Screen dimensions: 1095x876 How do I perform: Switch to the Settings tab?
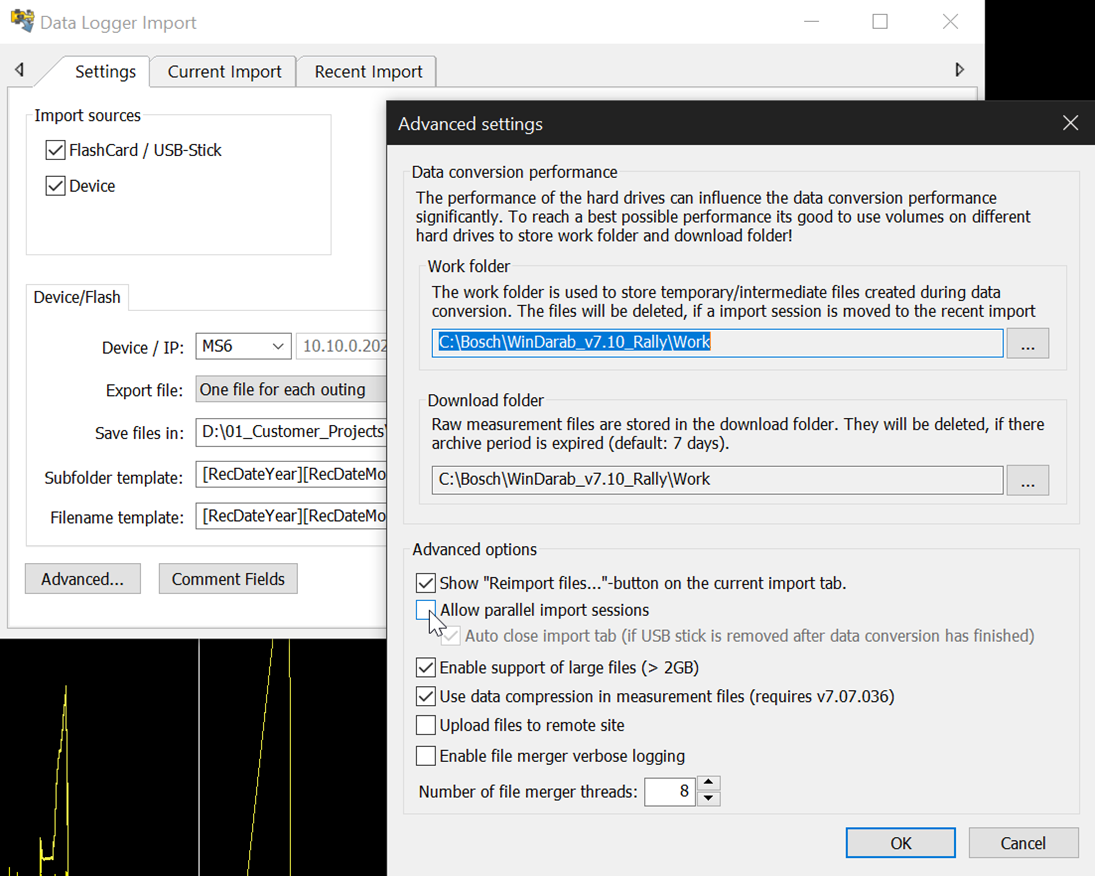coord(105,71)
